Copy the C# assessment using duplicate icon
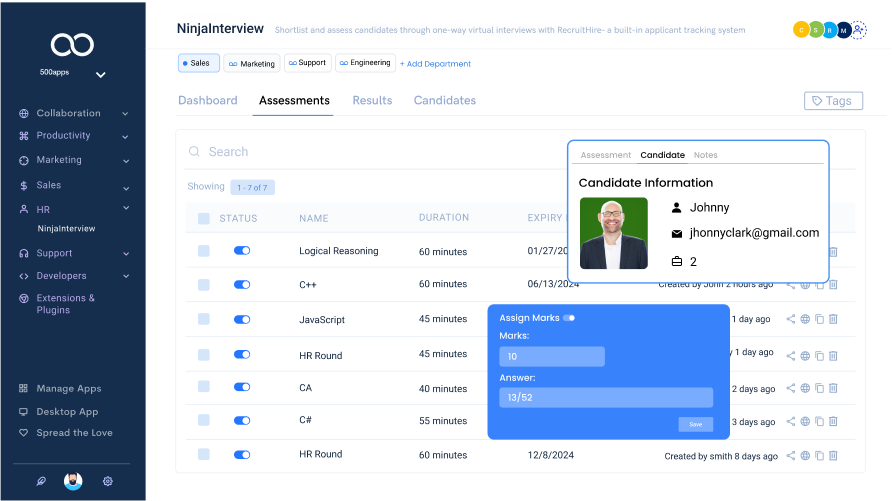The width and height of the screenshot is (892, 501). [819, 422]
